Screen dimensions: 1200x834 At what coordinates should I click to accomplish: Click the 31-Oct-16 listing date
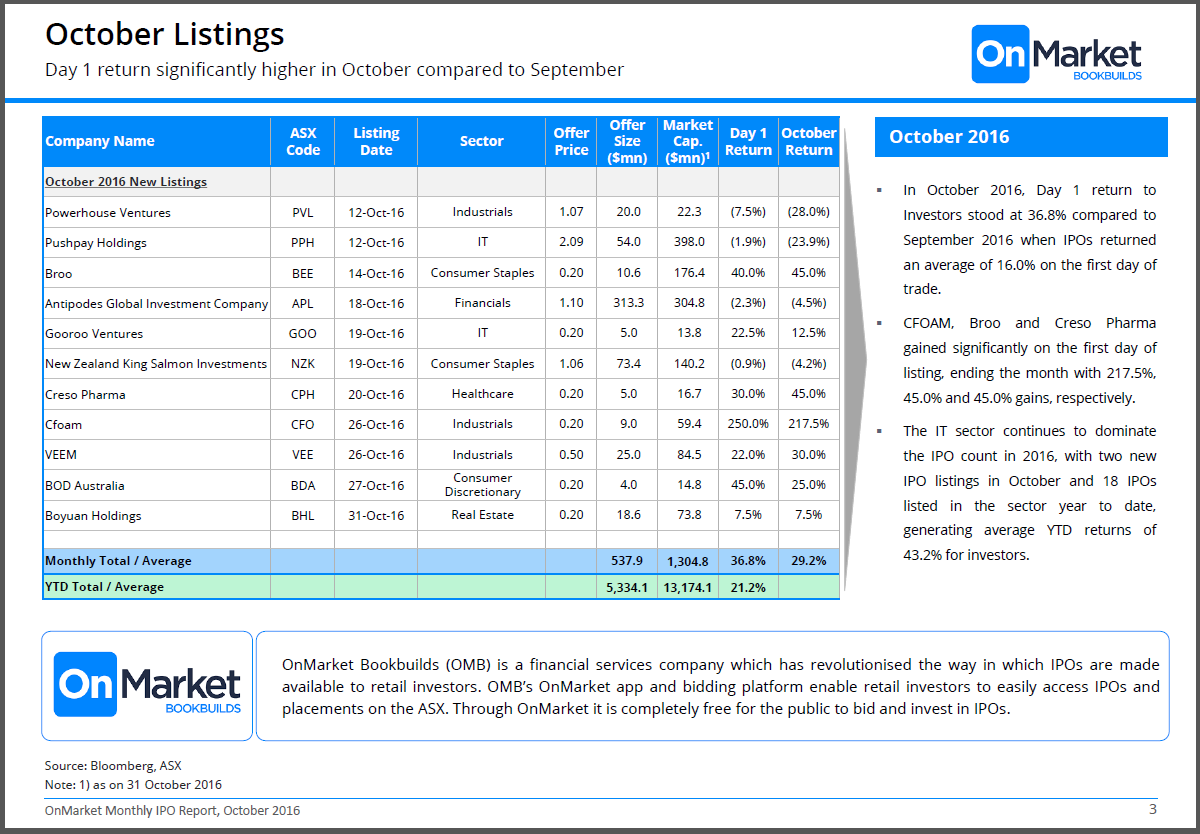click(x=376, y=515)
